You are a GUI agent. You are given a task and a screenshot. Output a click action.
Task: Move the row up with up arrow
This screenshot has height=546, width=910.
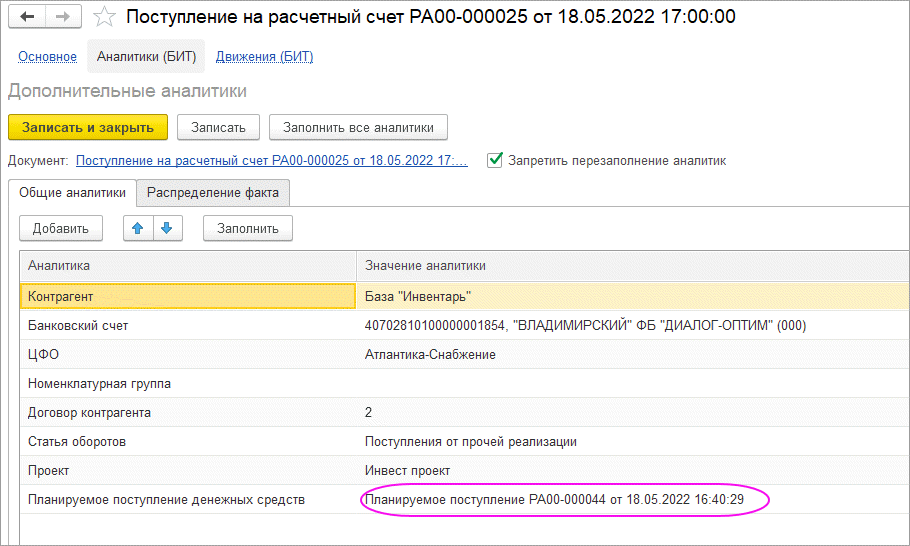[x=137, y=228]
